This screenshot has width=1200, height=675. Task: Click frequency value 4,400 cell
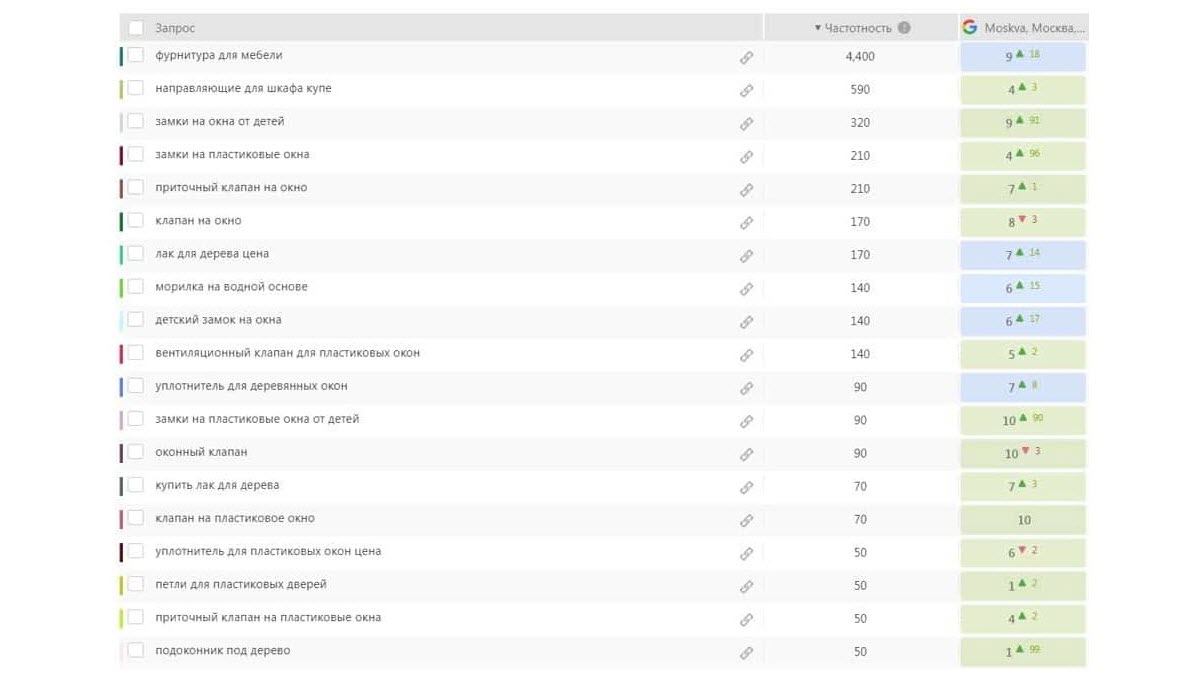pos(860,57)
